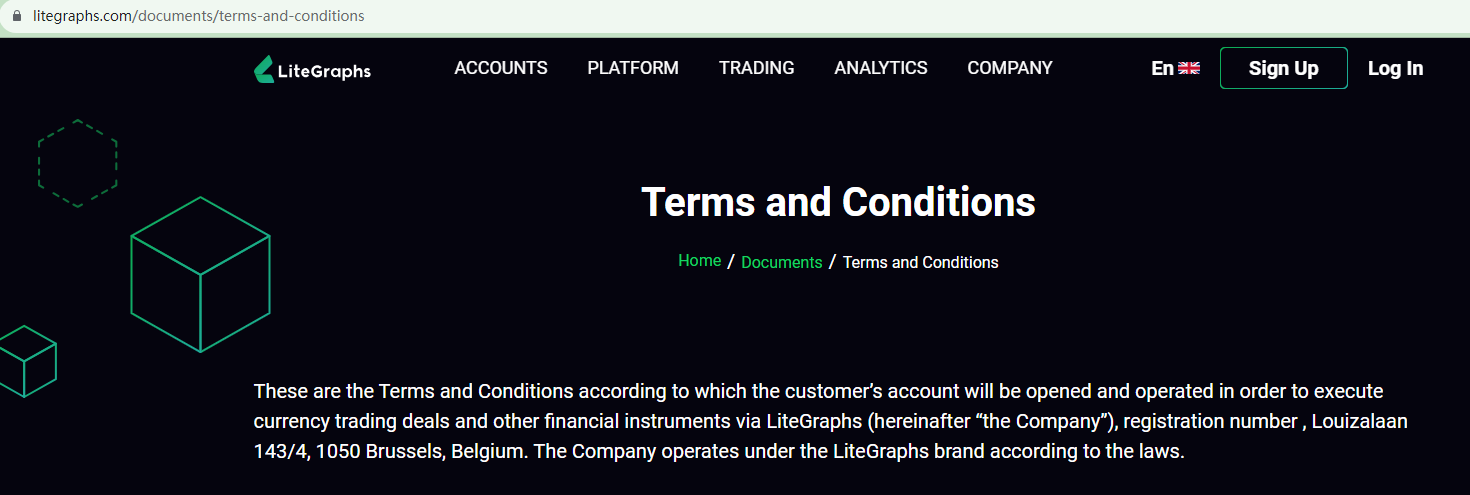The image size is (1470, 495).
Task: Click the Log In link
Action: click(1395, 68)
